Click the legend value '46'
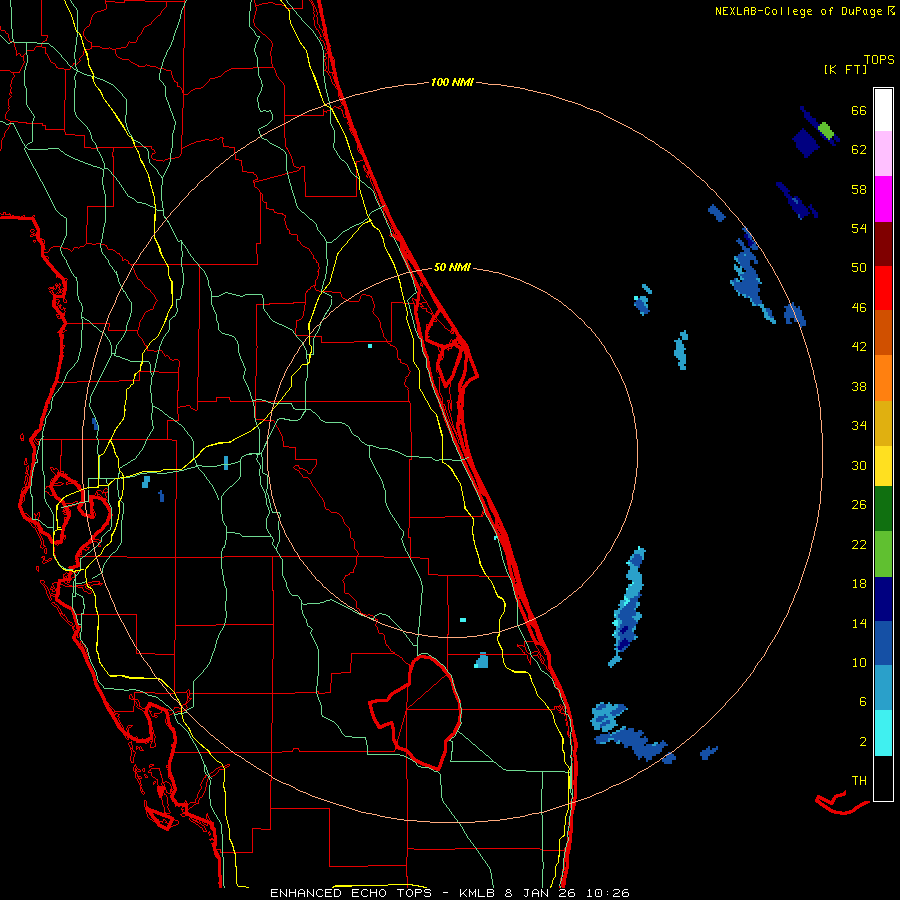This screenshot has height=900, width=900. click(859, 308)
